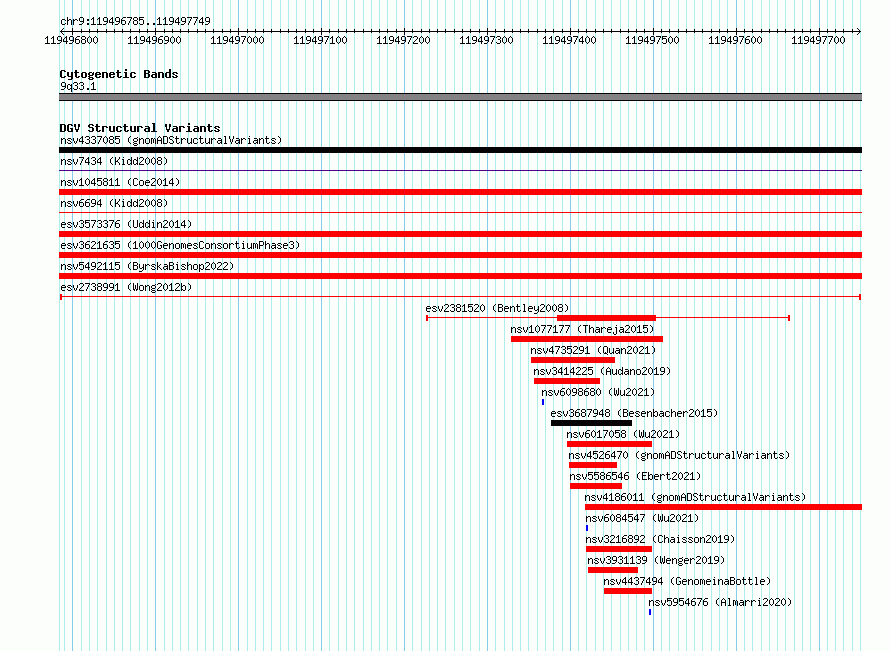
Task: Click the blue nsv5954676 insertion marker
Action: (x=650, y=612)
